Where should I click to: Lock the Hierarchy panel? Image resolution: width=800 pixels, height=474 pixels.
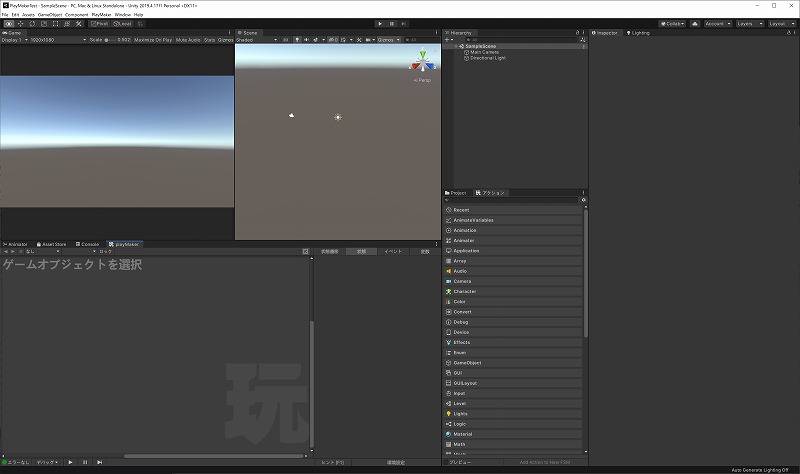click(578, 33)
